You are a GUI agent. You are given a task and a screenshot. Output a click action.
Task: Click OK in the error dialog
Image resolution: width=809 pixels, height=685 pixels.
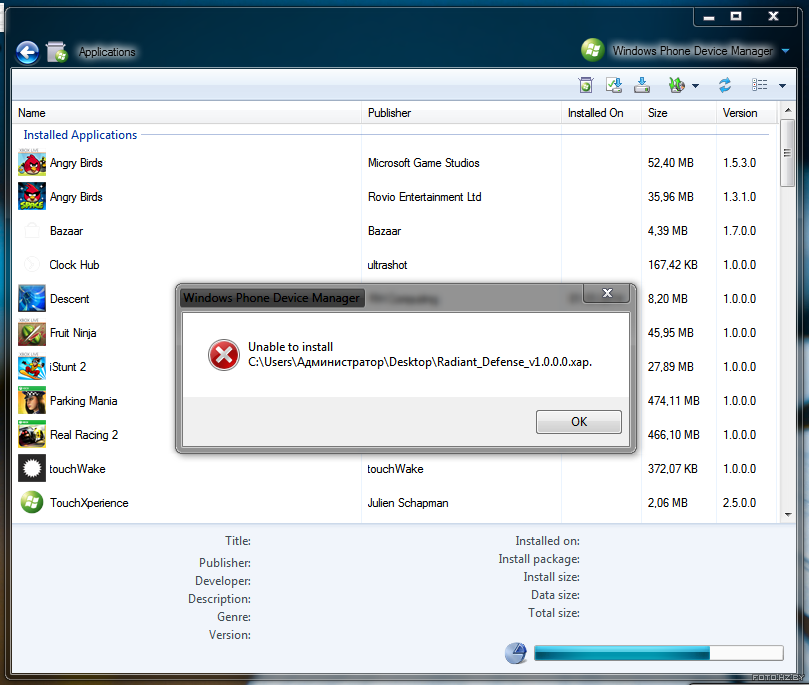[x=579, y=422]
